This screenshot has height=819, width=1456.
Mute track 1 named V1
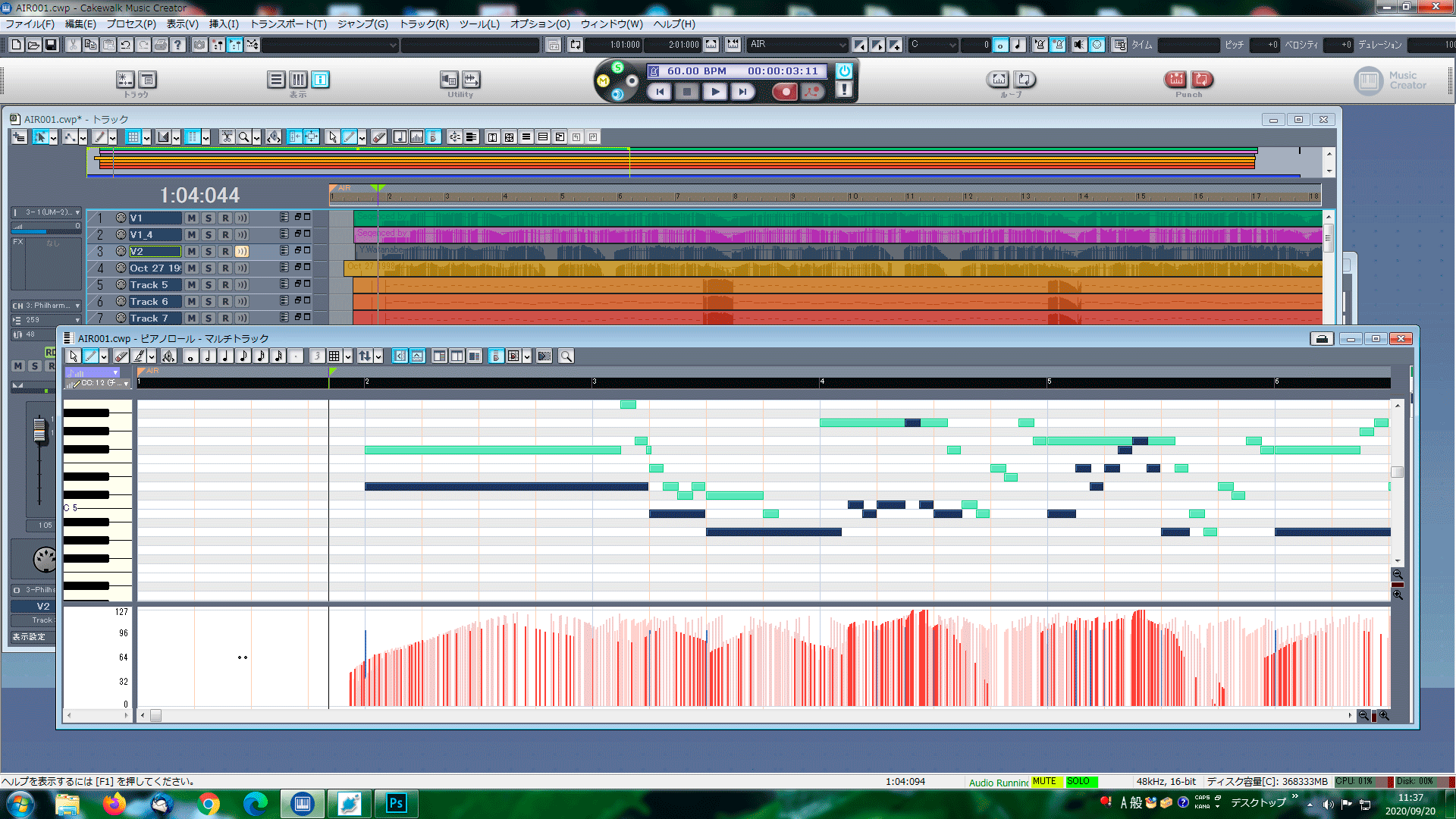tap(192, 218)
